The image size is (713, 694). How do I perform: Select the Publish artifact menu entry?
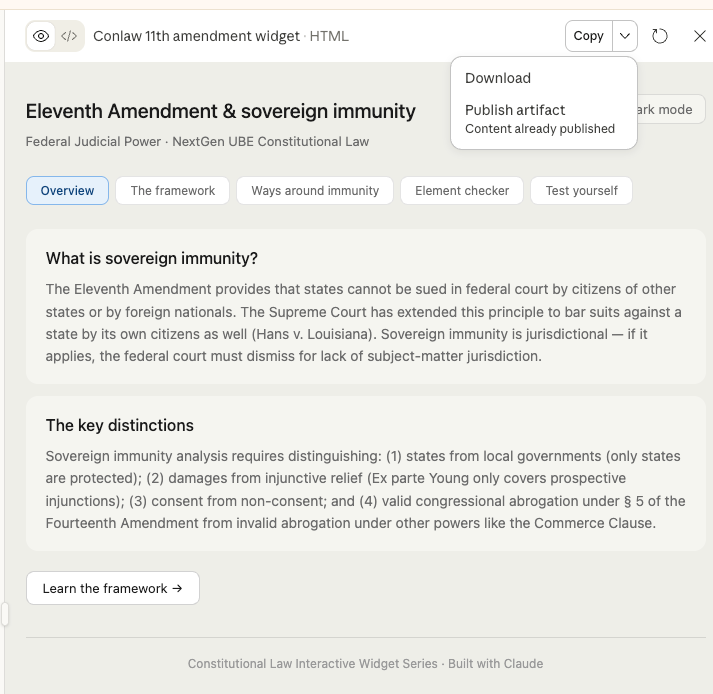(x=515, y=110)
